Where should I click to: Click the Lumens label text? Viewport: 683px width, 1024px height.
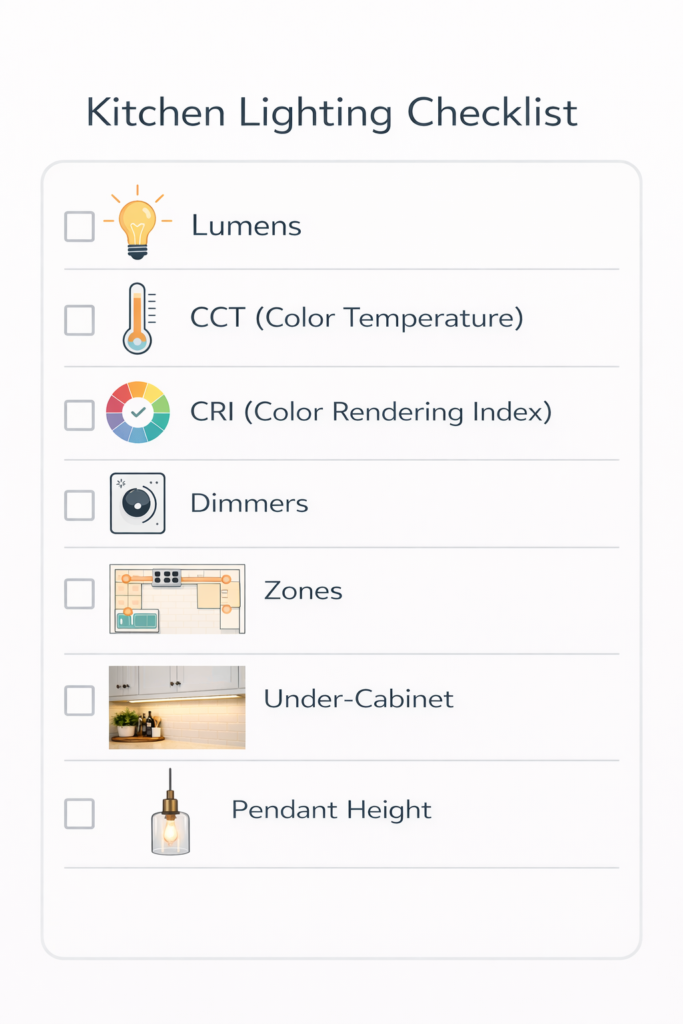pyautogui.click(x=246, y=226)
